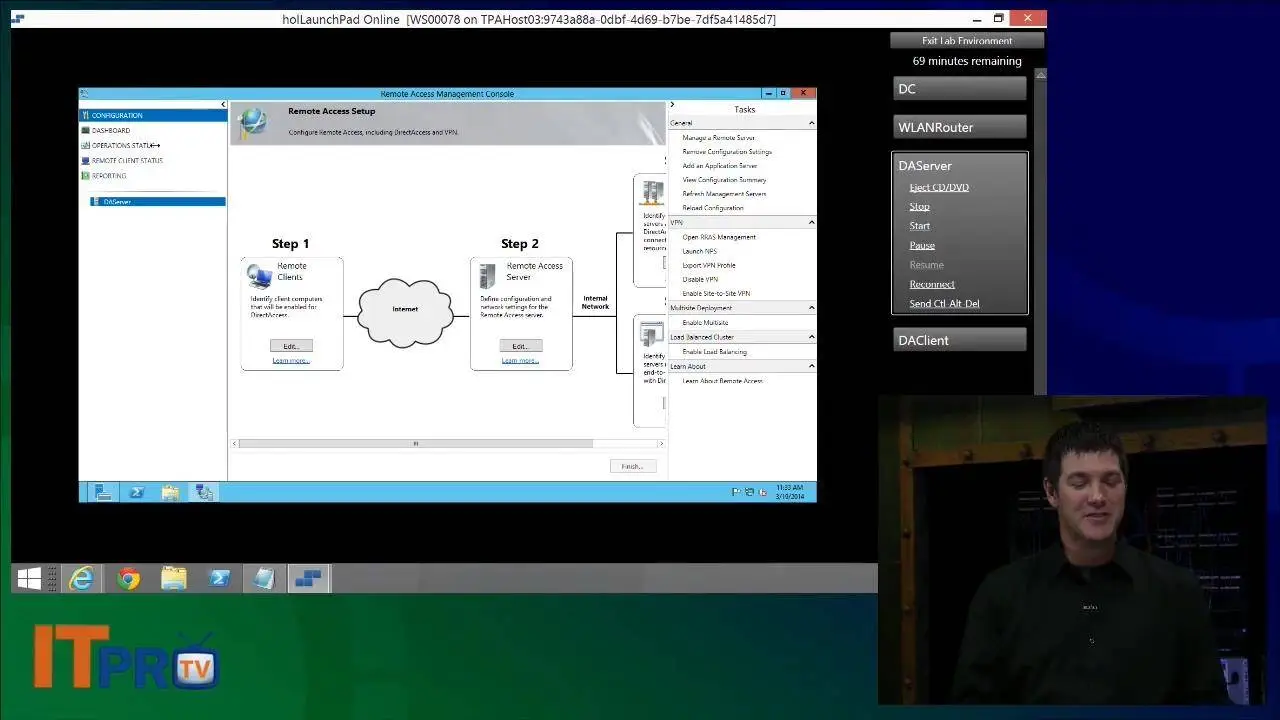Collapse the Learn About group
The image size is (1280, 720).
click(x=811, y=366)
